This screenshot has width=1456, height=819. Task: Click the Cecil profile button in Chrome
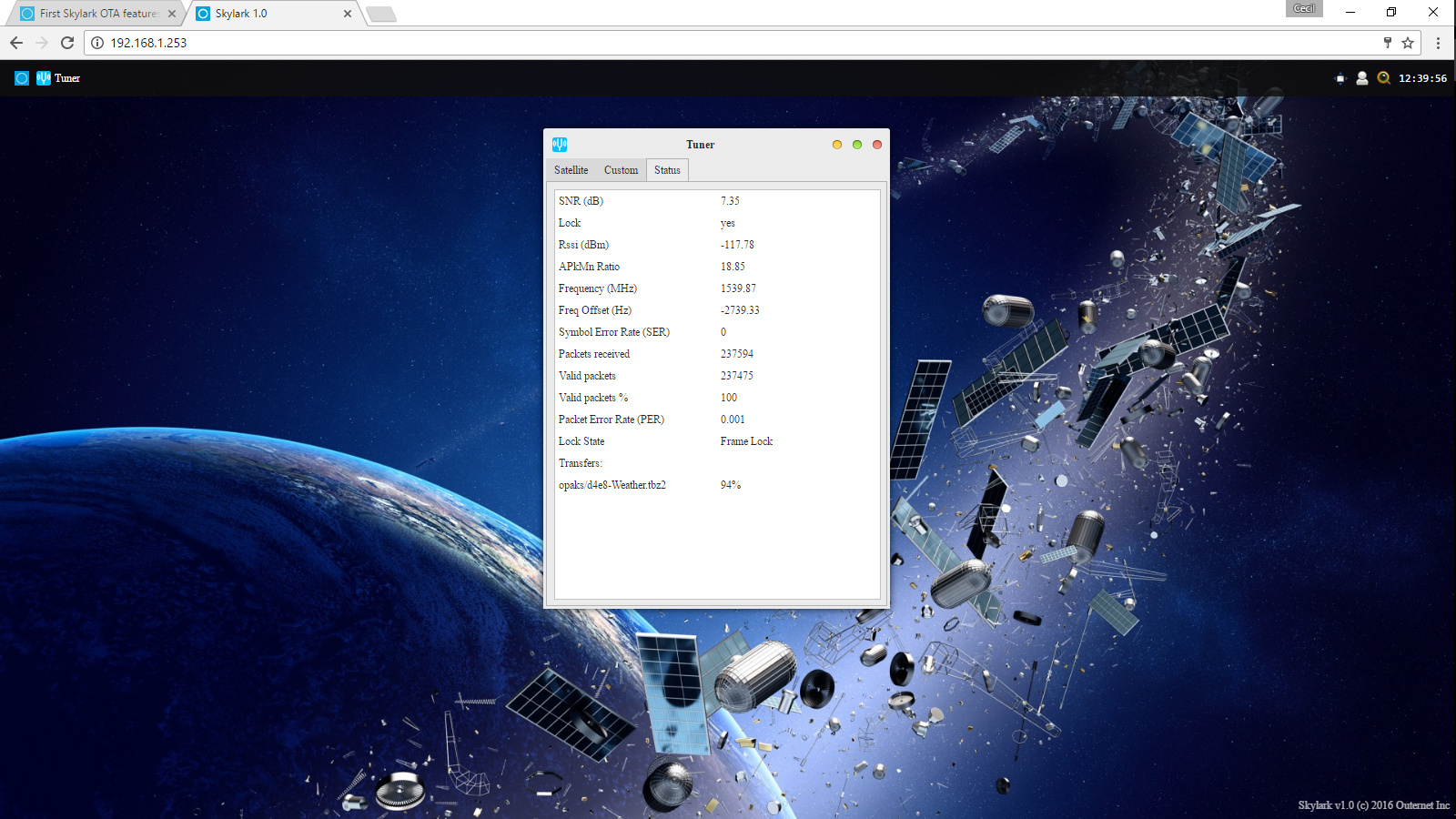1304,9
